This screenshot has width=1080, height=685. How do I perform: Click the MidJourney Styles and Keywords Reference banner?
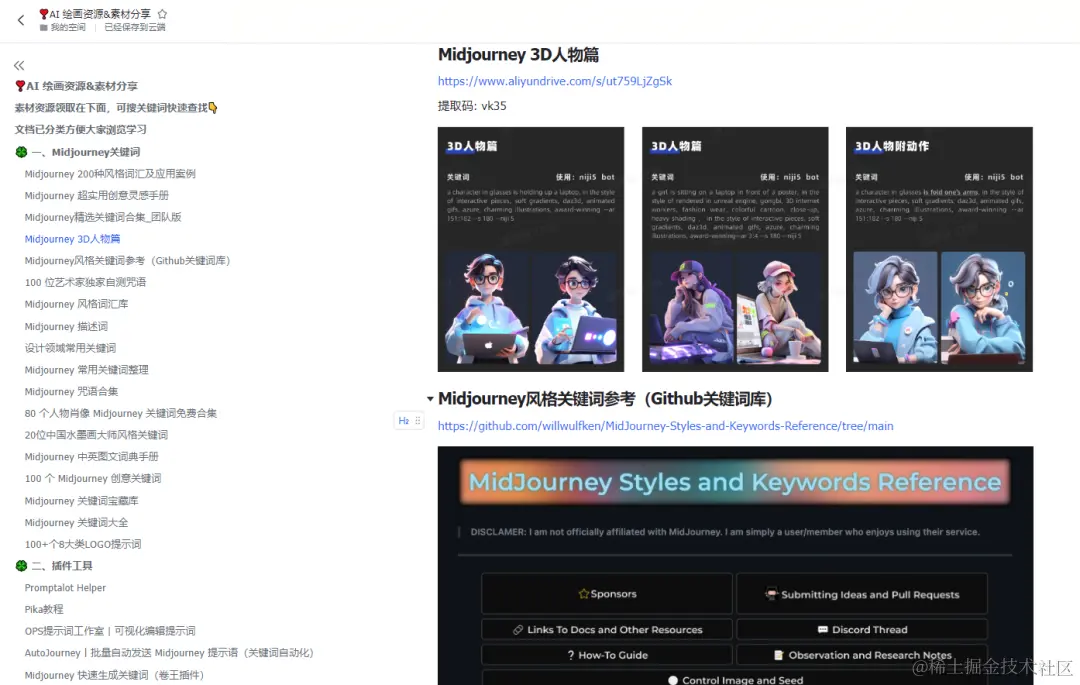[735, 482]
